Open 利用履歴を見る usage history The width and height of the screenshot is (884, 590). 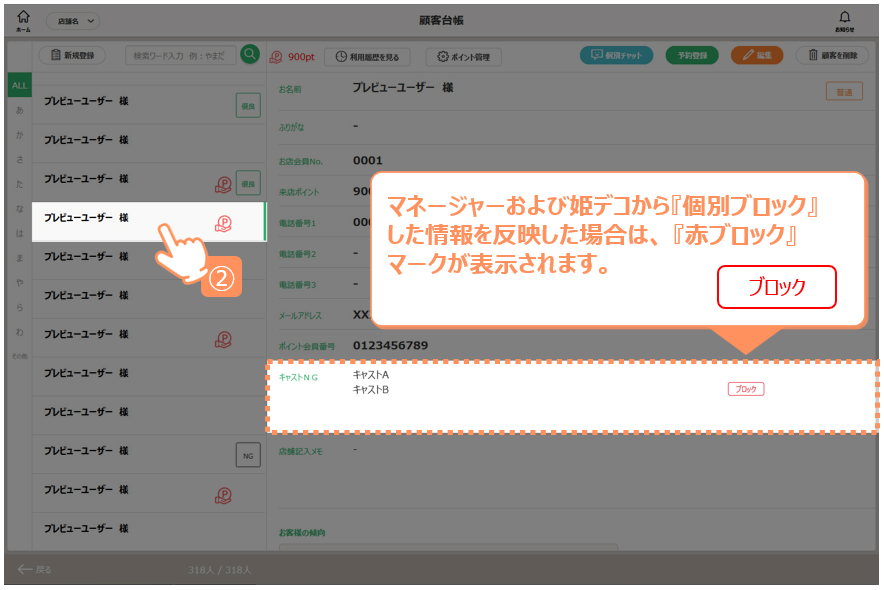point(368,57)
